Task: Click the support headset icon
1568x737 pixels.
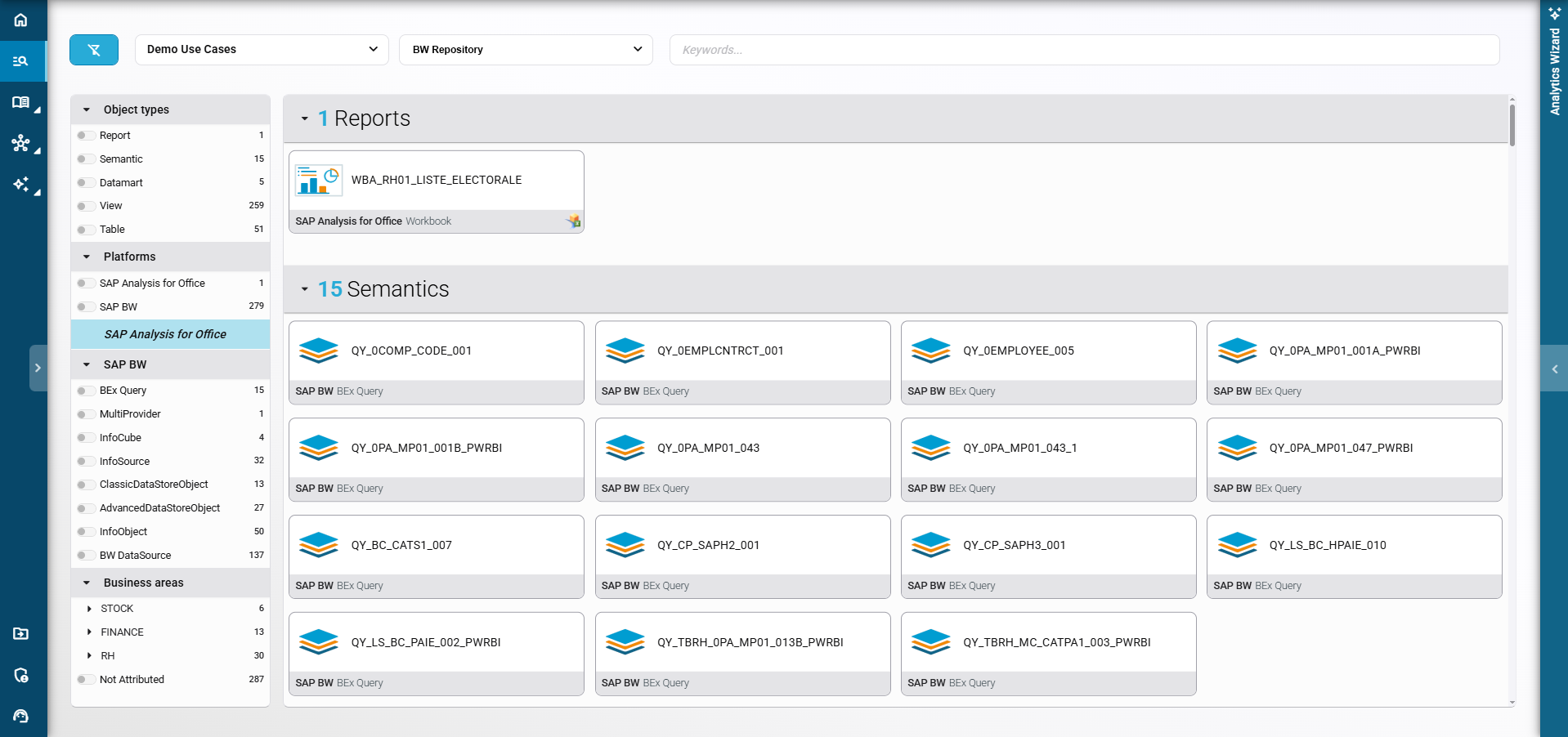Action: tap(21, 717)
